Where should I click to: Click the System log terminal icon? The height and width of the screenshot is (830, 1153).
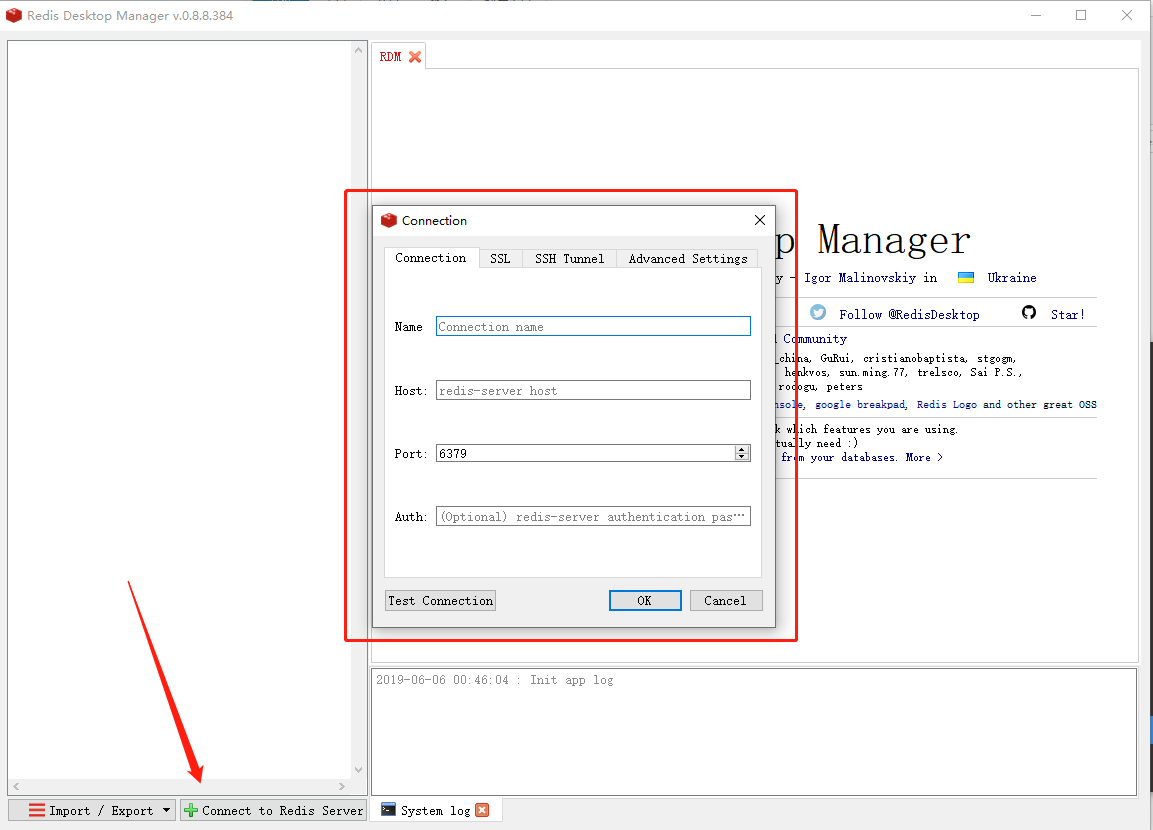[388, 809]
